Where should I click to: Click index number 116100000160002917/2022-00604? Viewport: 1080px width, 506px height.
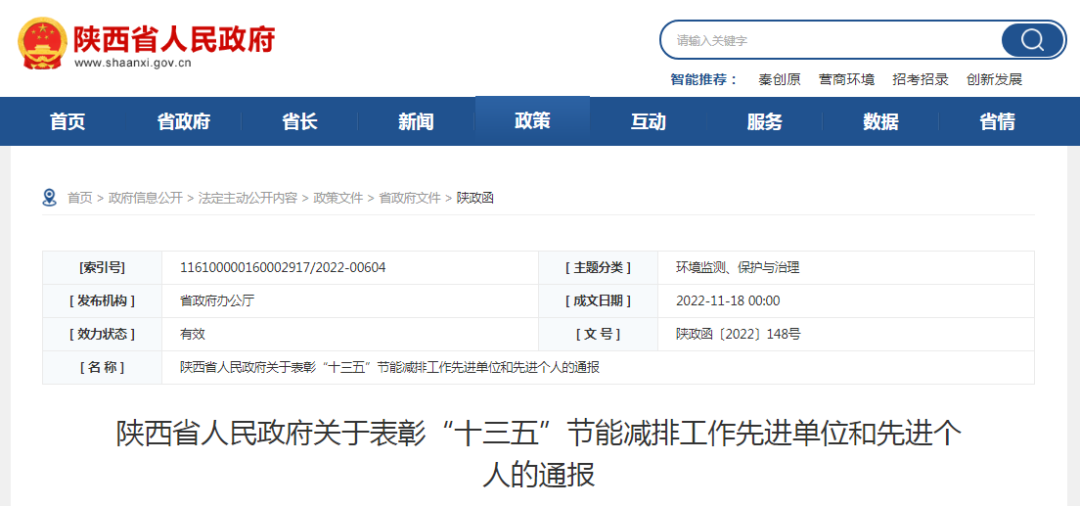(283, 268)
